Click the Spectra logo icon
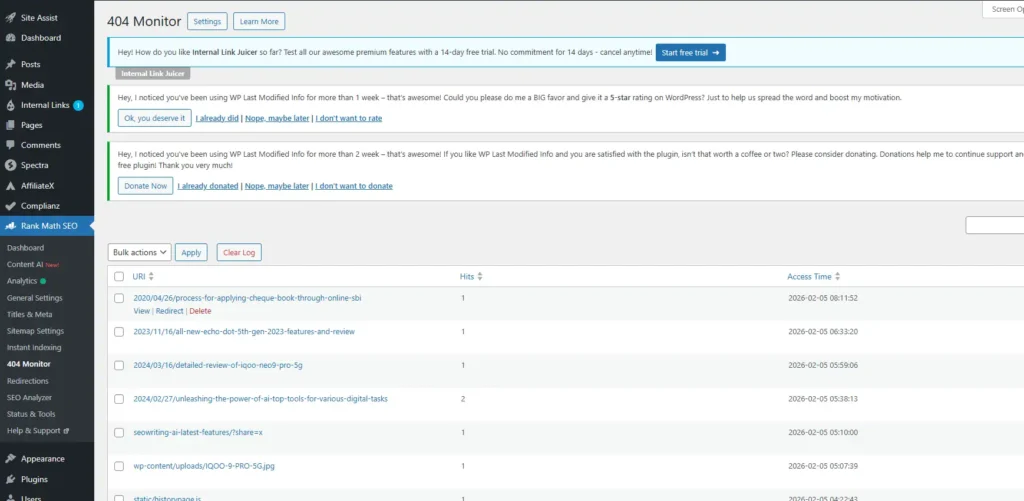 pyautogui.click(x=10, y=165)
